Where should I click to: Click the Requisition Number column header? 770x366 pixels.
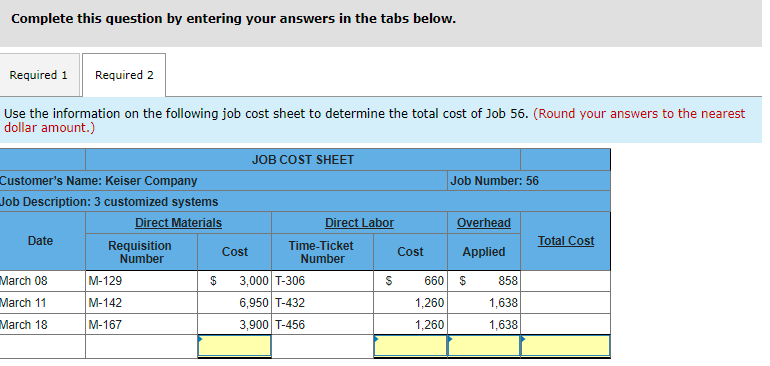click(141, 252)
